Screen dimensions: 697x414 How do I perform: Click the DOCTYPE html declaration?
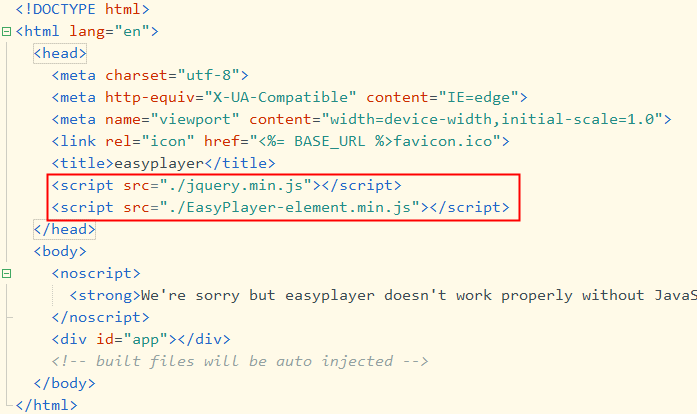click(83, 9)
